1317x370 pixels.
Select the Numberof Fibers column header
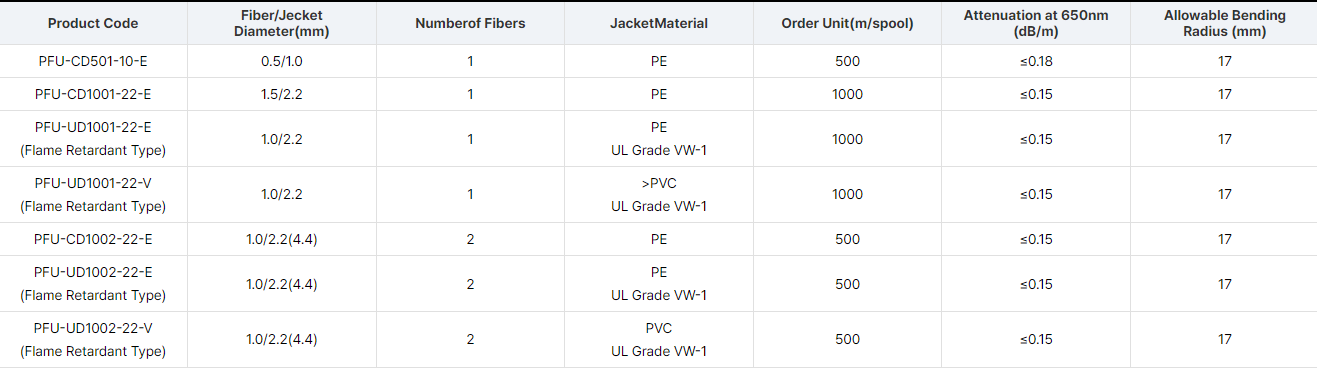470,23
